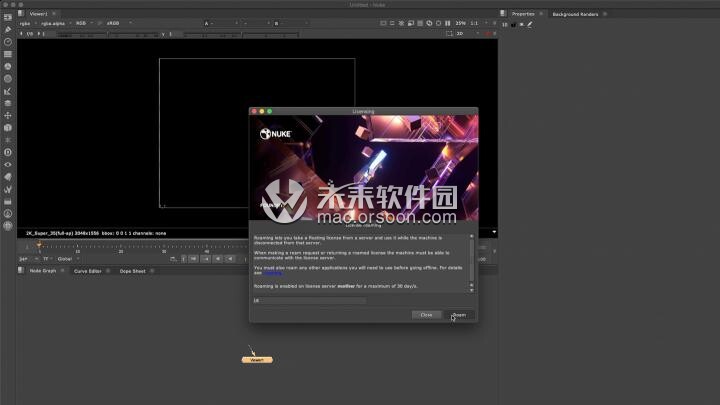Open the Merge nodes menu in left toolbar
The image size is (720, 405).
pos(8,103)
